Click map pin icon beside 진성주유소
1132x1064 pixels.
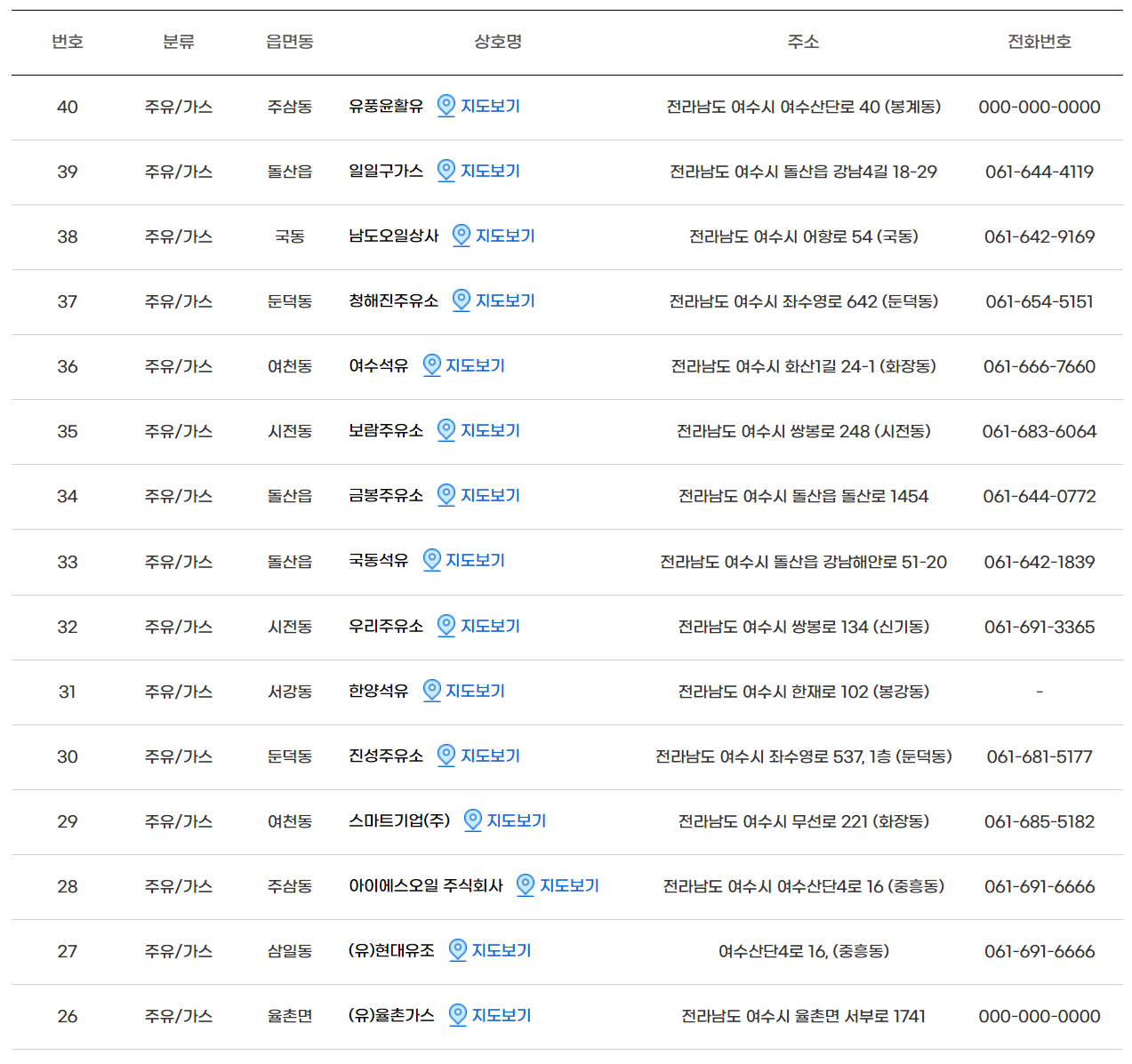tap(446, 756)
